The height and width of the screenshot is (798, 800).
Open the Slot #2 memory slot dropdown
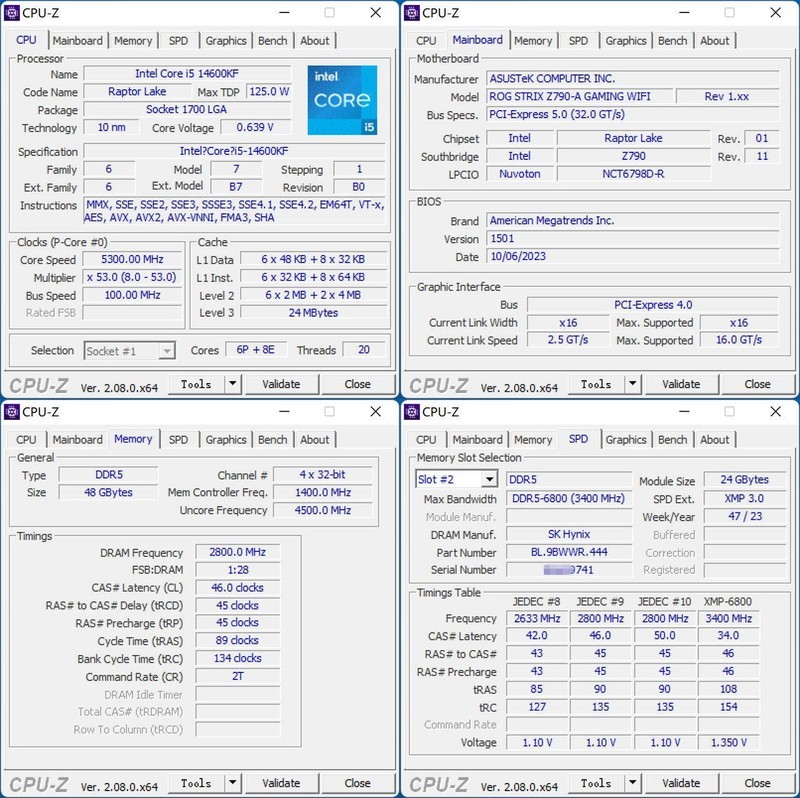(x=489, y=480)
